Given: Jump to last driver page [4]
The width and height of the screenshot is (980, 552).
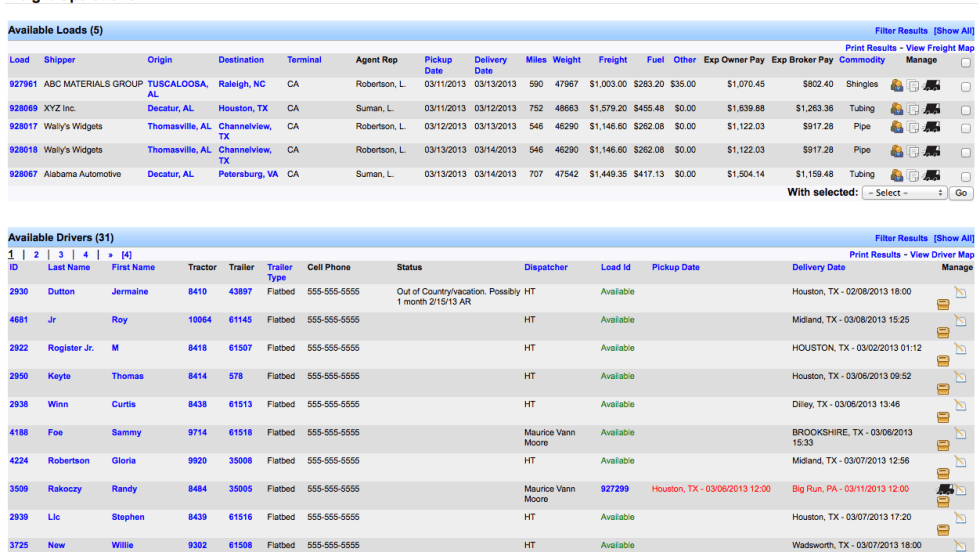Looking at the screenshot, I should click(x=127, y=255).
